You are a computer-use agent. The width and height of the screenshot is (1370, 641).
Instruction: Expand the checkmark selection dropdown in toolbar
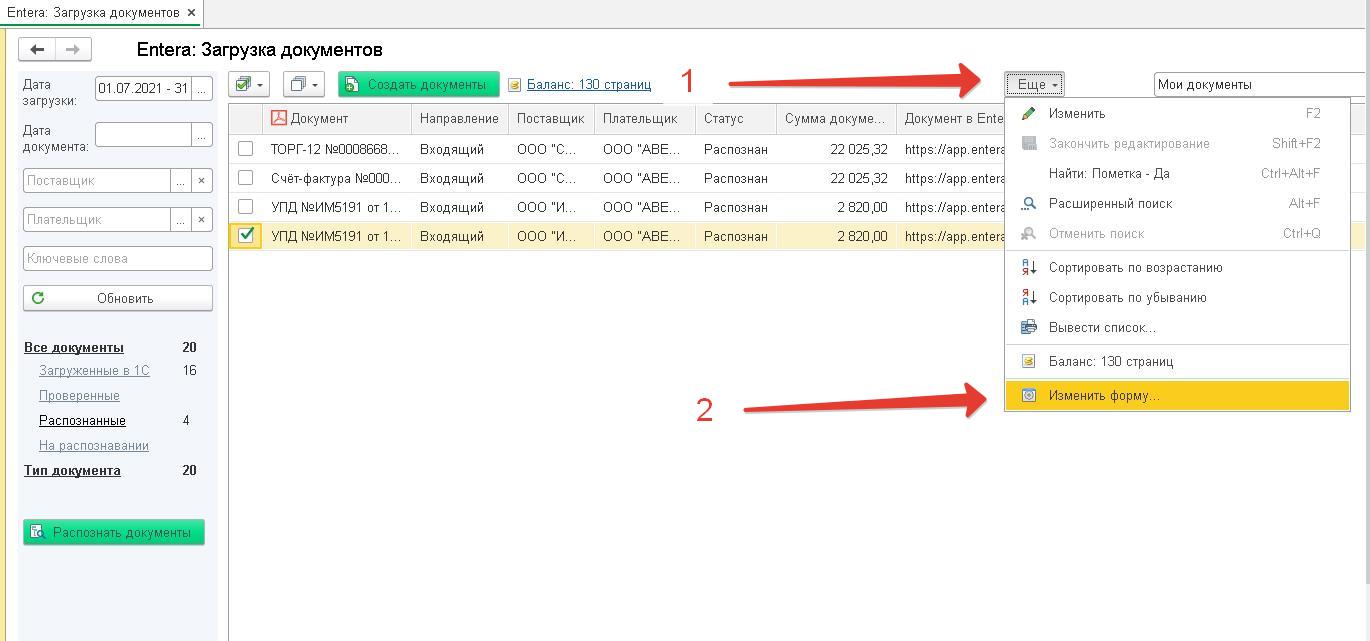click(249, 84)
